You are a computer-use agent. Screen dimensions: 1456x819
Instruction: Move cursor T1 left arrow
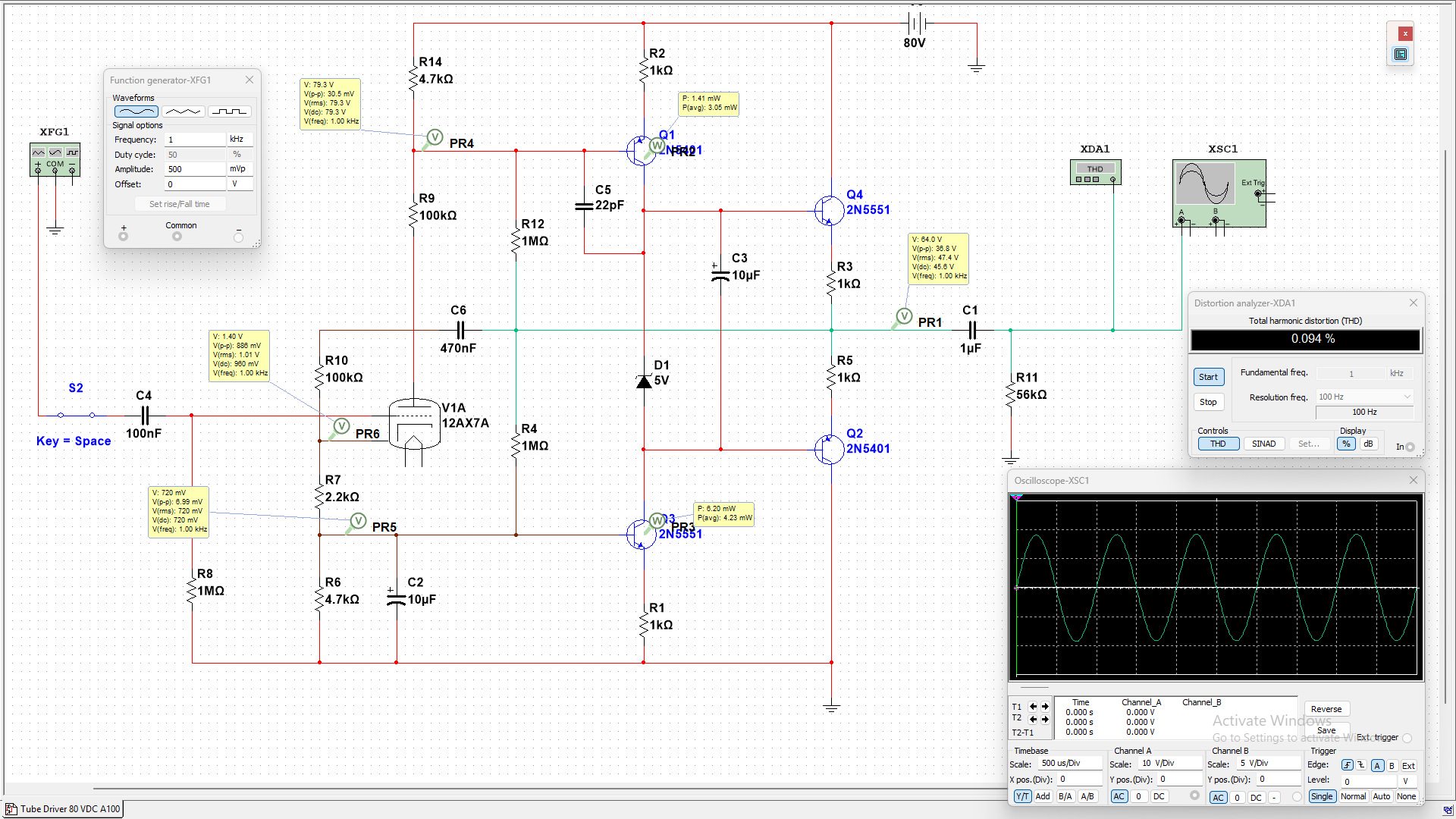point(1033,706)
